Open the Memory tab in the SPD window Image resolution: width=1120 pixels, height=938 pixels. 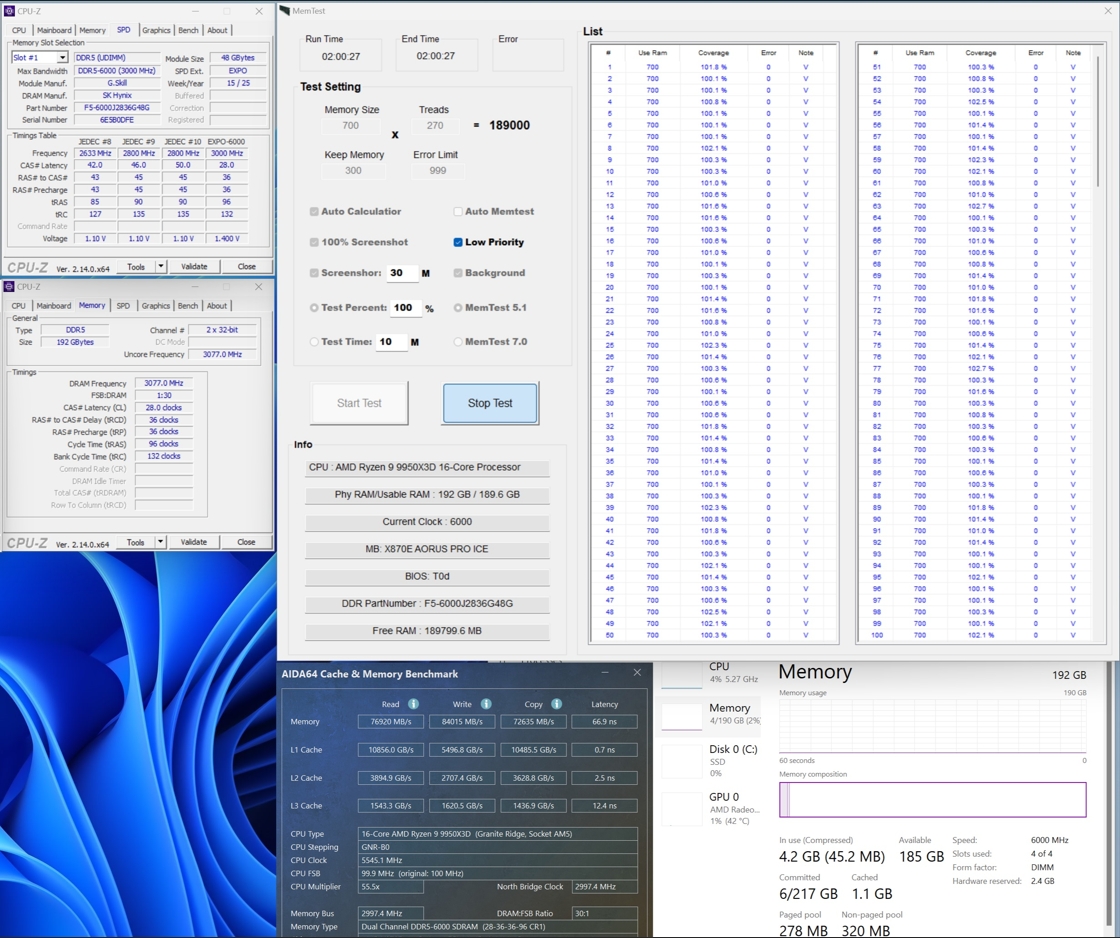pyautogui.click(x=92, y=30)
